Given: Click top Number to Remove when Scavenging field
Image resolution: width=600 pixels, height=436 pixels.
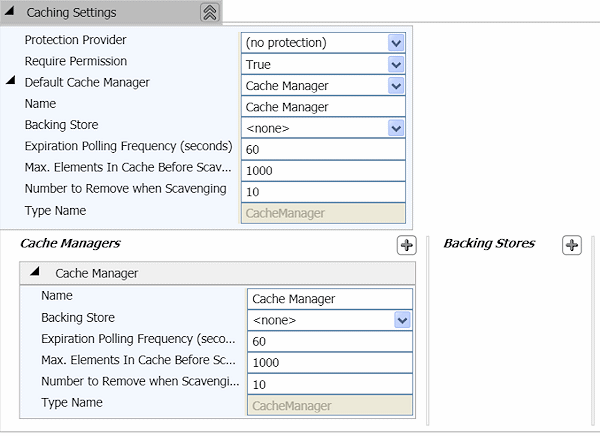Looking at the screenshot, I should coord(322,191).
